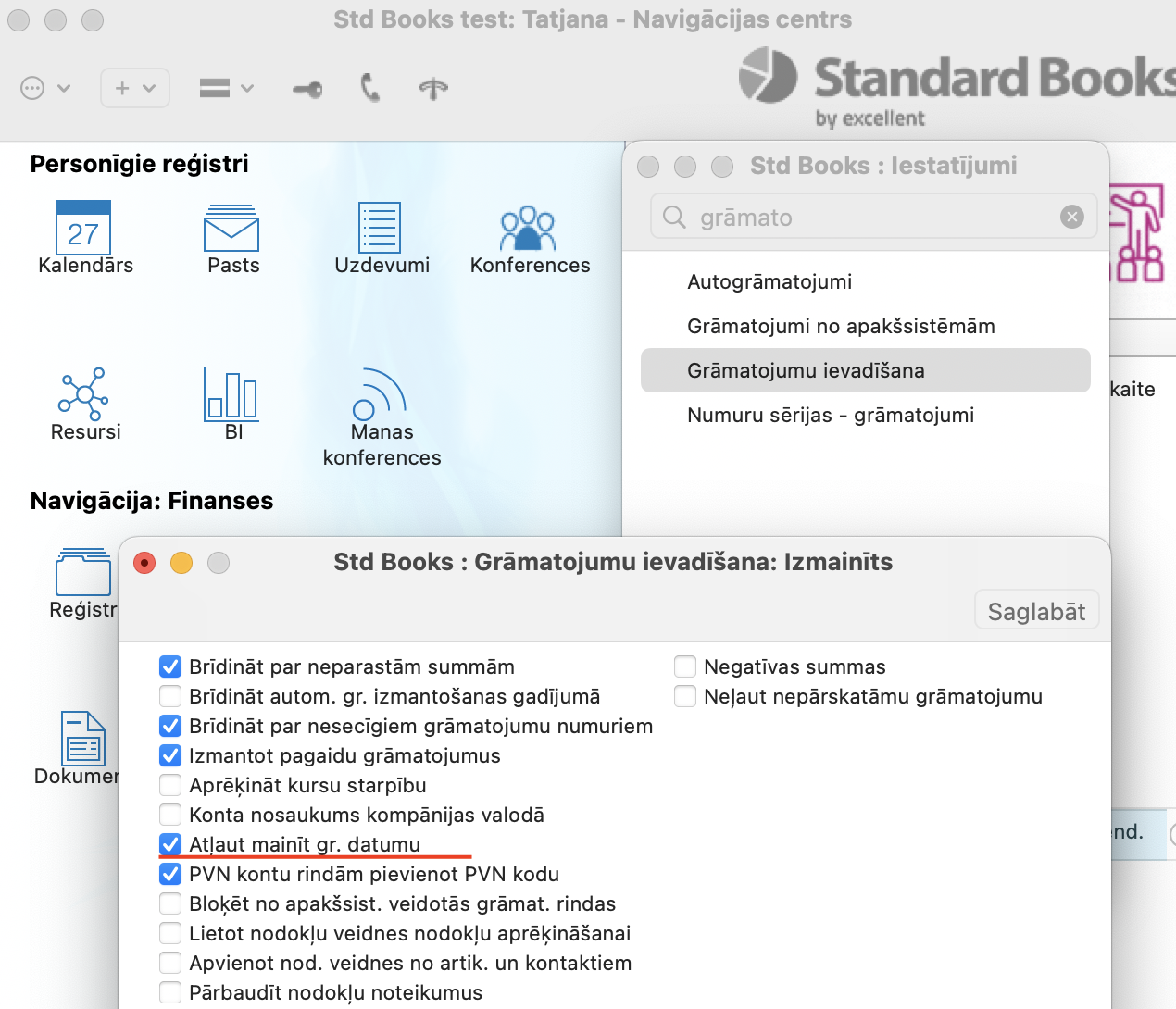This screenshot has height=1009, width=1176.
Task: Select Autogrāmatojumi in settings list
Action: 769,282
